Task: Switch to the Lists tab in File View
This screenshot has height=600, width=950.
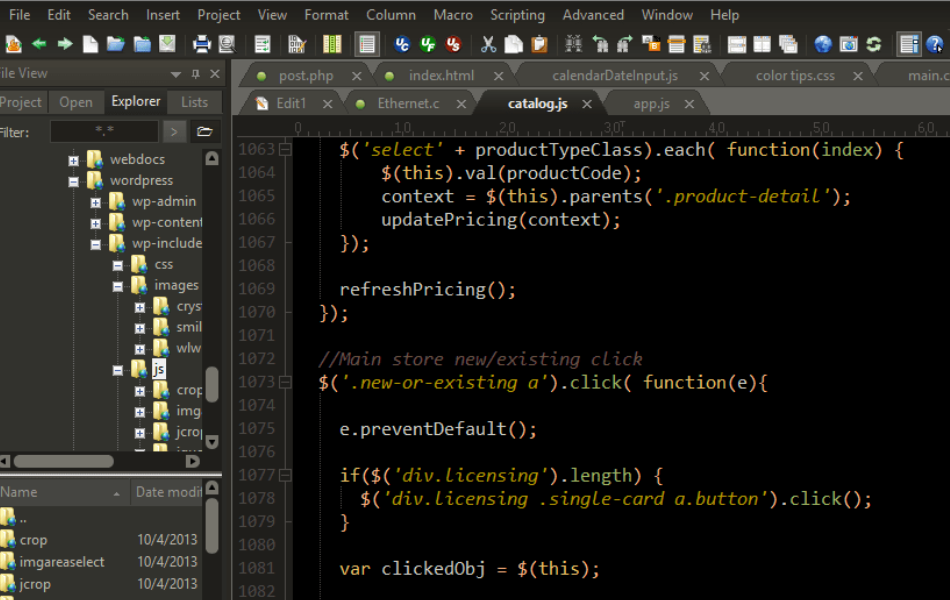Action: [194, 102]
